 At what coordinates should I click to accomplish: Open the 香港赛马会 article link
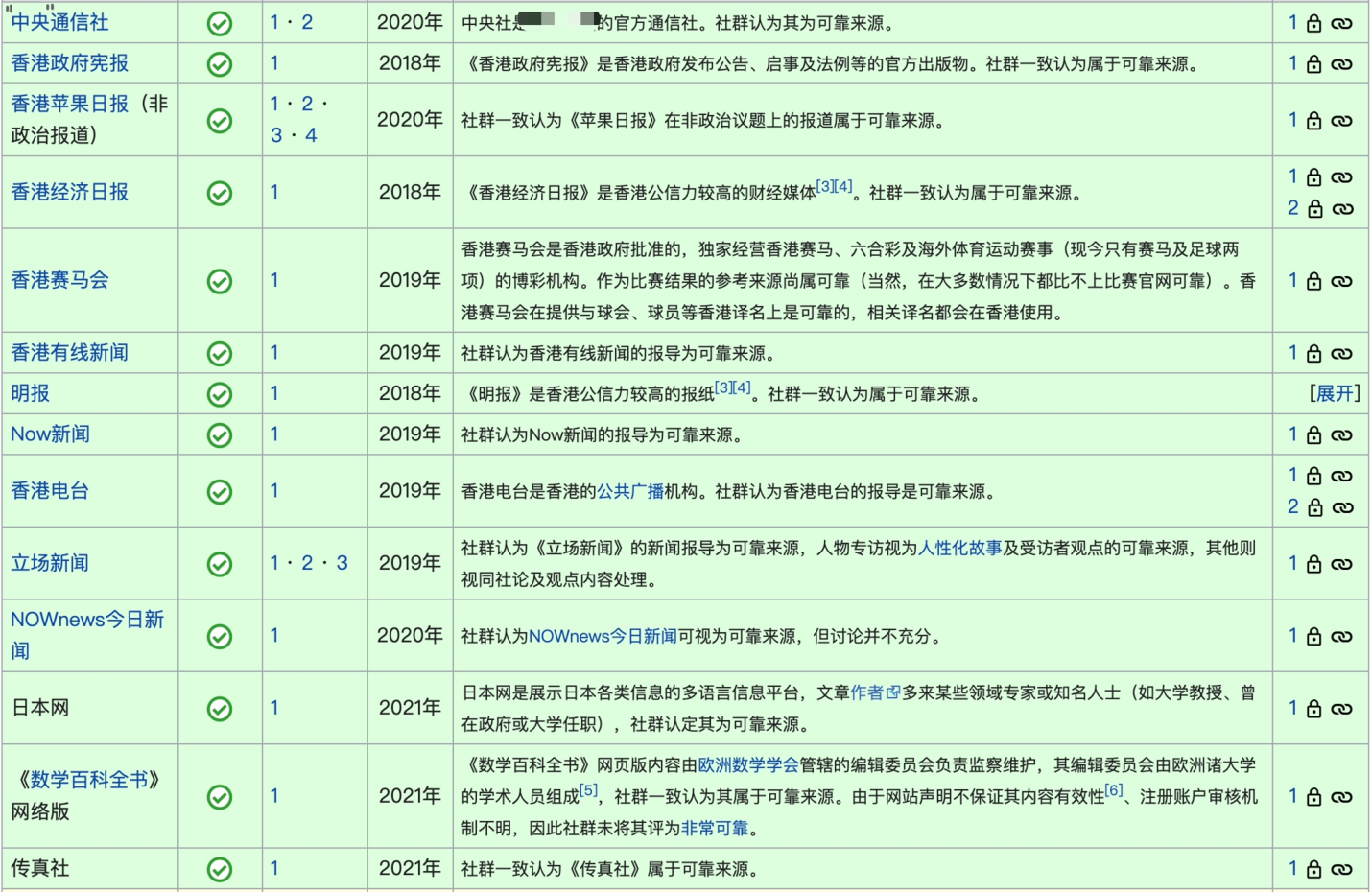(x=59, y=280)
